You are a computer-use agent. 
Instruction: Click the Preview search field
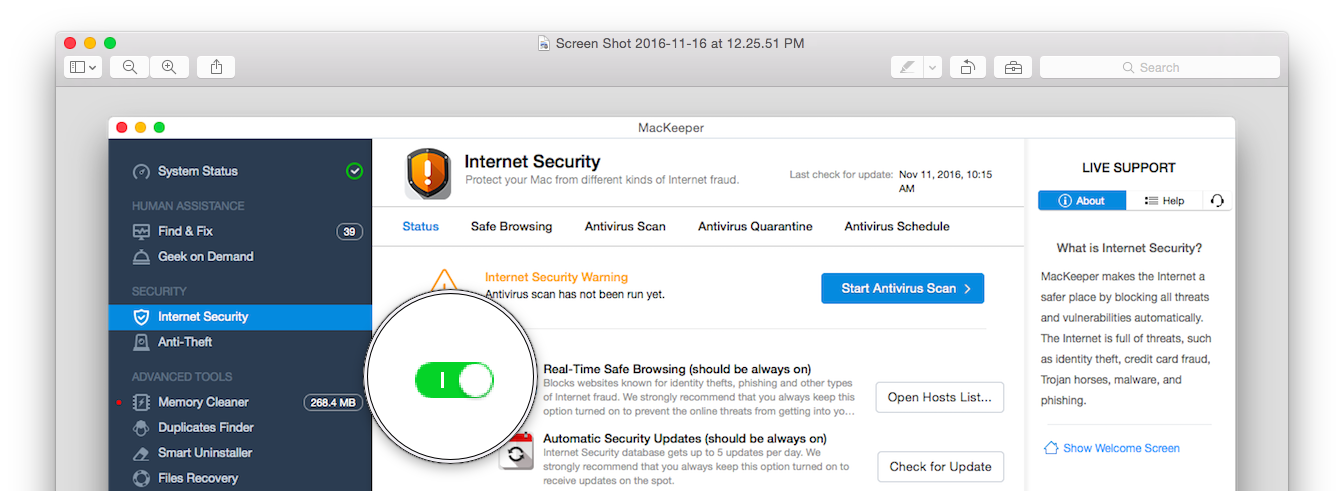pyautogui.click(x=1160, y=67)
